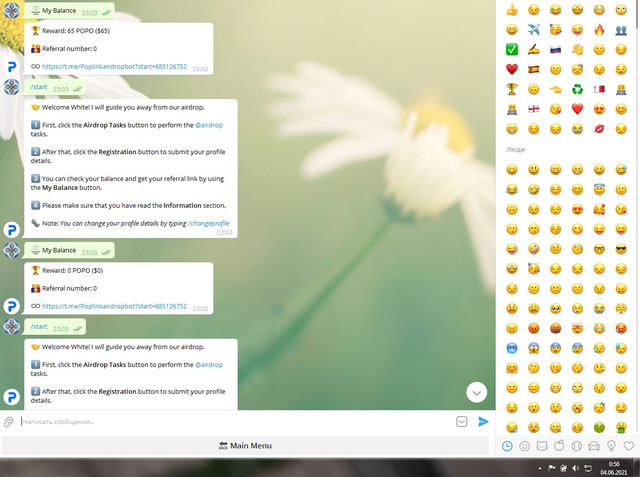
Task: Jump to latest messages with down chevron
Action: click(476, 393)
